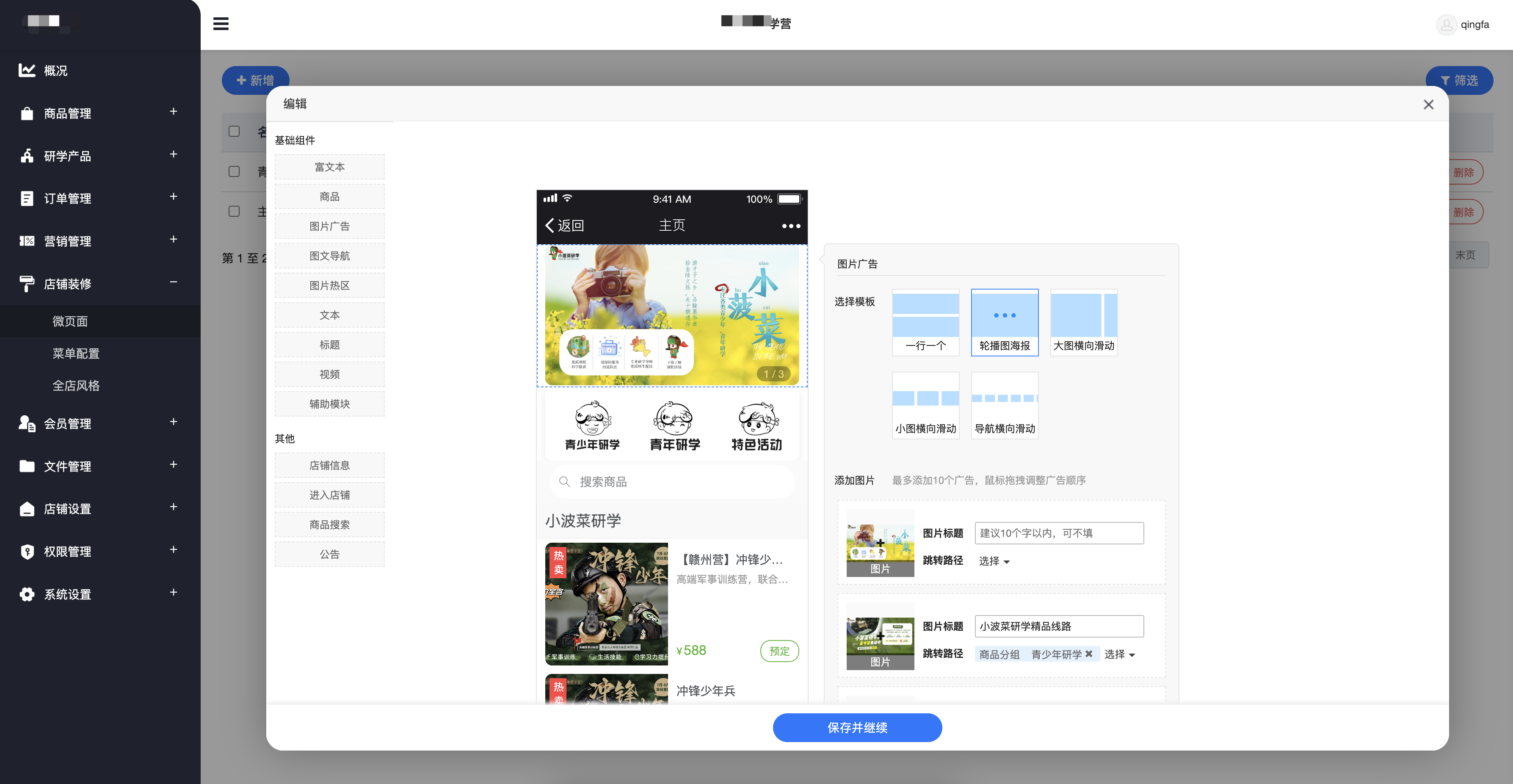
Task: Click the 预定 button on product card
Action: 779,651
